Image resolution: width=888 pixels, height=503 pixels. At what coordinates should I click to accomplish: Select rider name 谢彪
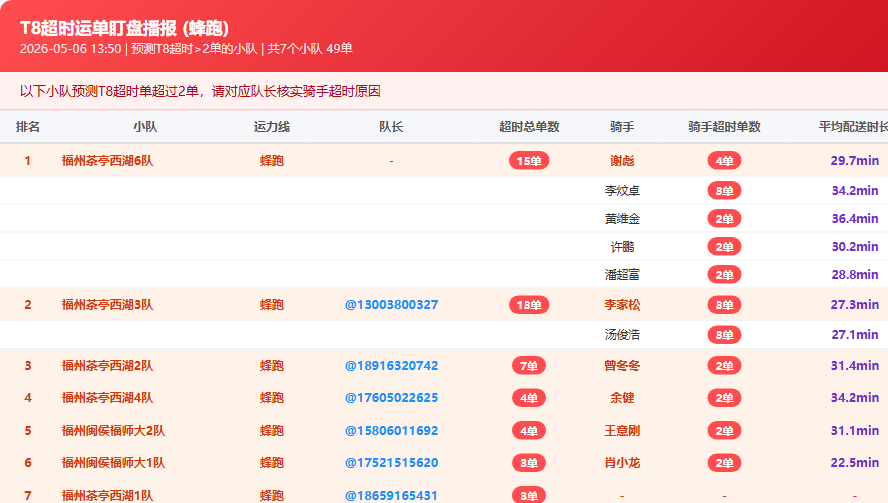point(622,161)
